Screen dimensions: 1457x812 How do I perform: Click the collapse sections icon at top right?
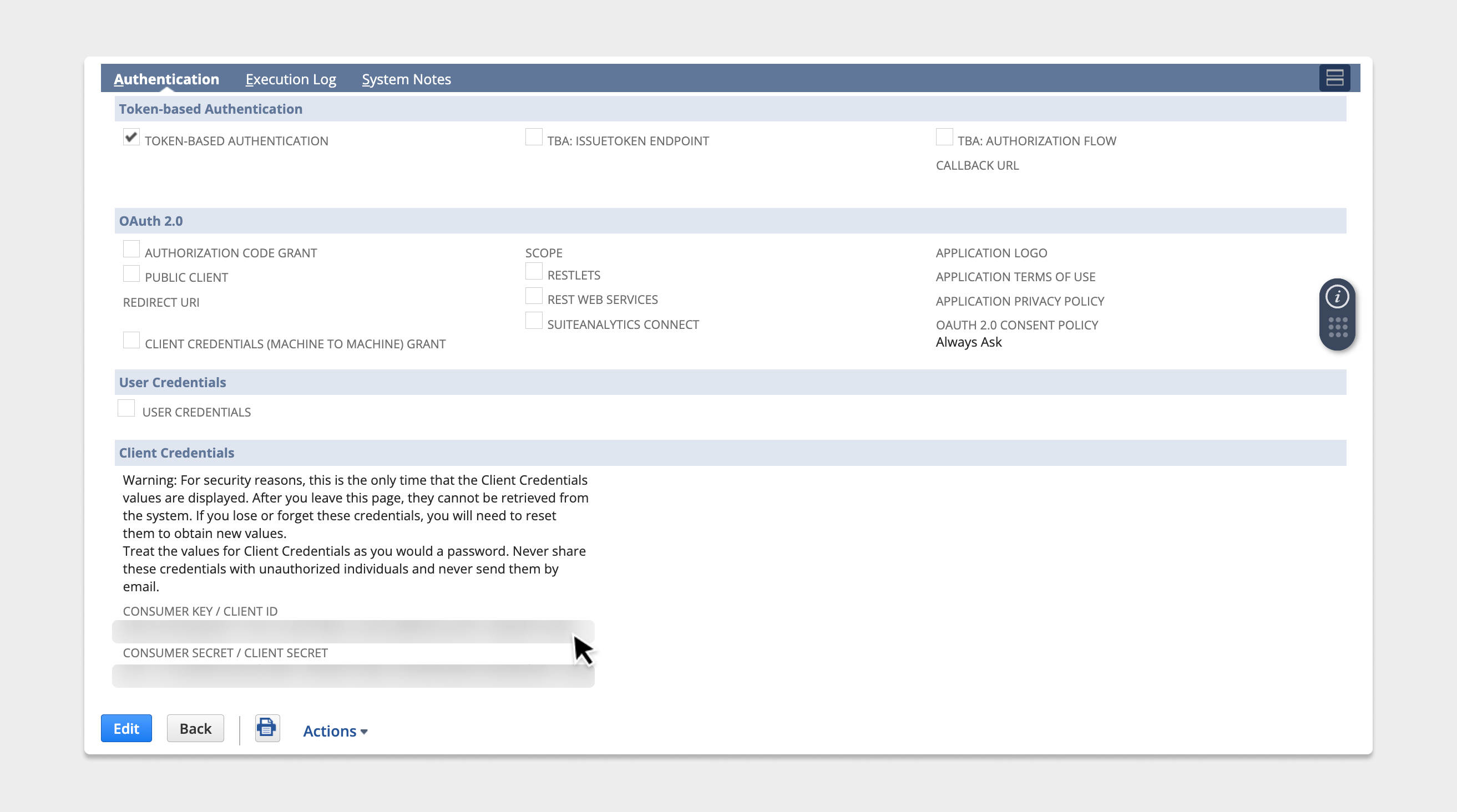click(x=1334, y=78)
